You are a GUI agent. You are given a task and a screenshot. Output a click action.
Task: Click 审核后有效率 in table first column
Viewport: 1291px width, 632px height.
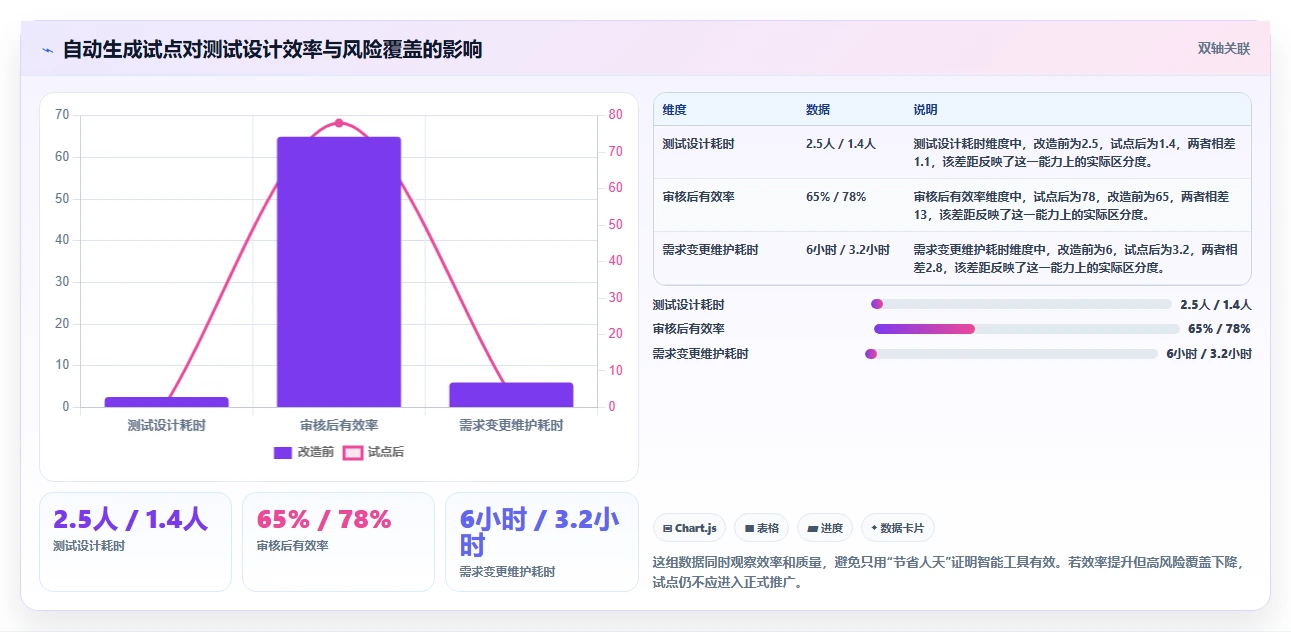tap(698, 197)
